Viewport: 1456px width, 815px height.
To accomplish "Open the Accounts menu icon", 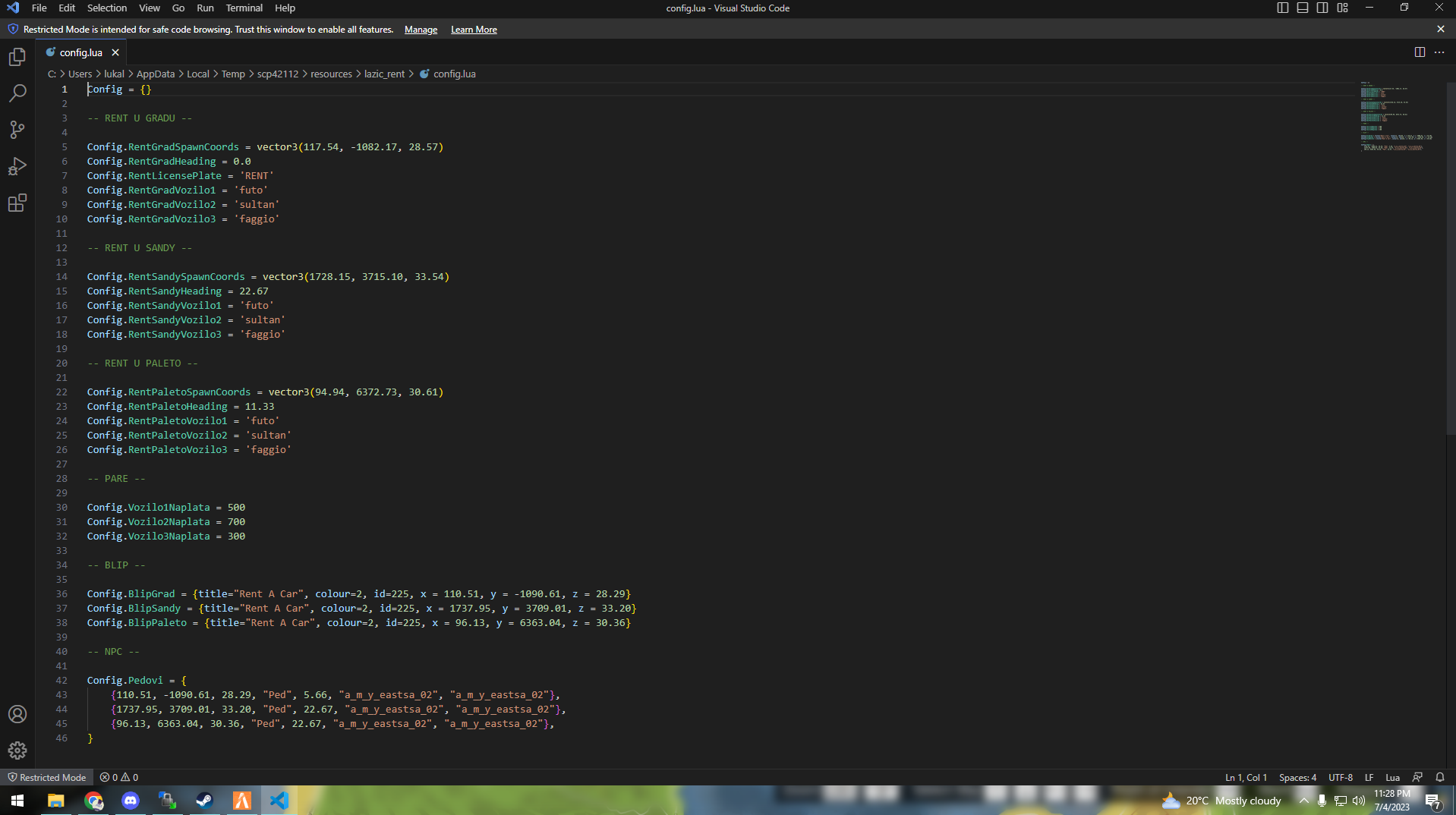I will (17, 714).
